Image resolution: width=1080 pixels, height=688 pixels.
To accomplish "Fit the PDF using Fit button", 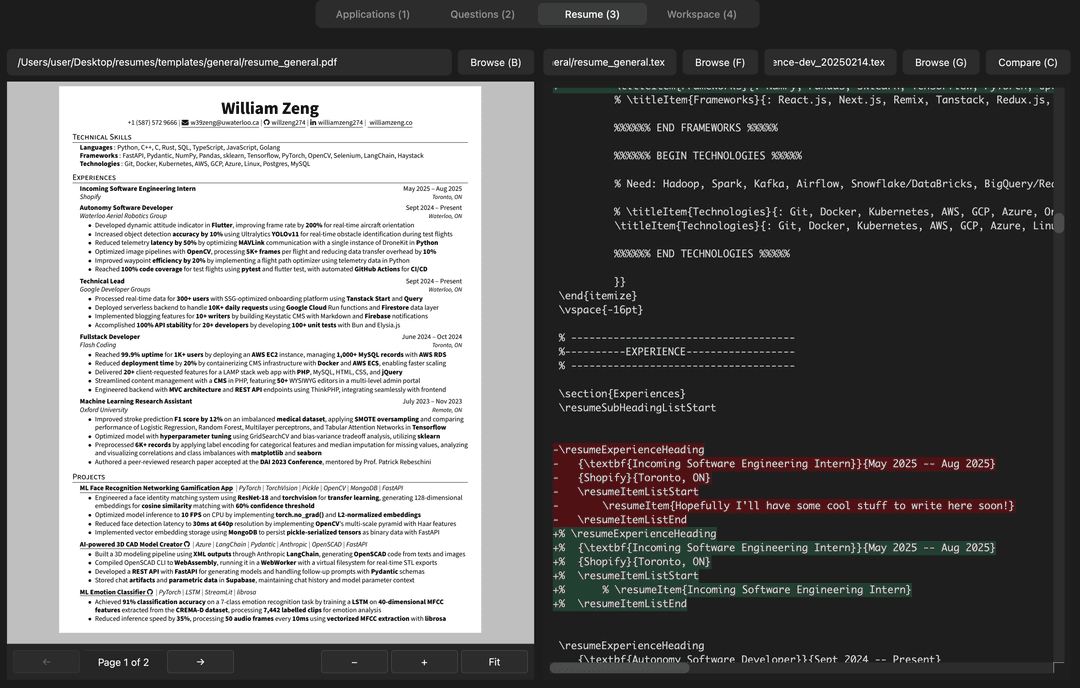I will pyautogui.click(x=494, y=662).
